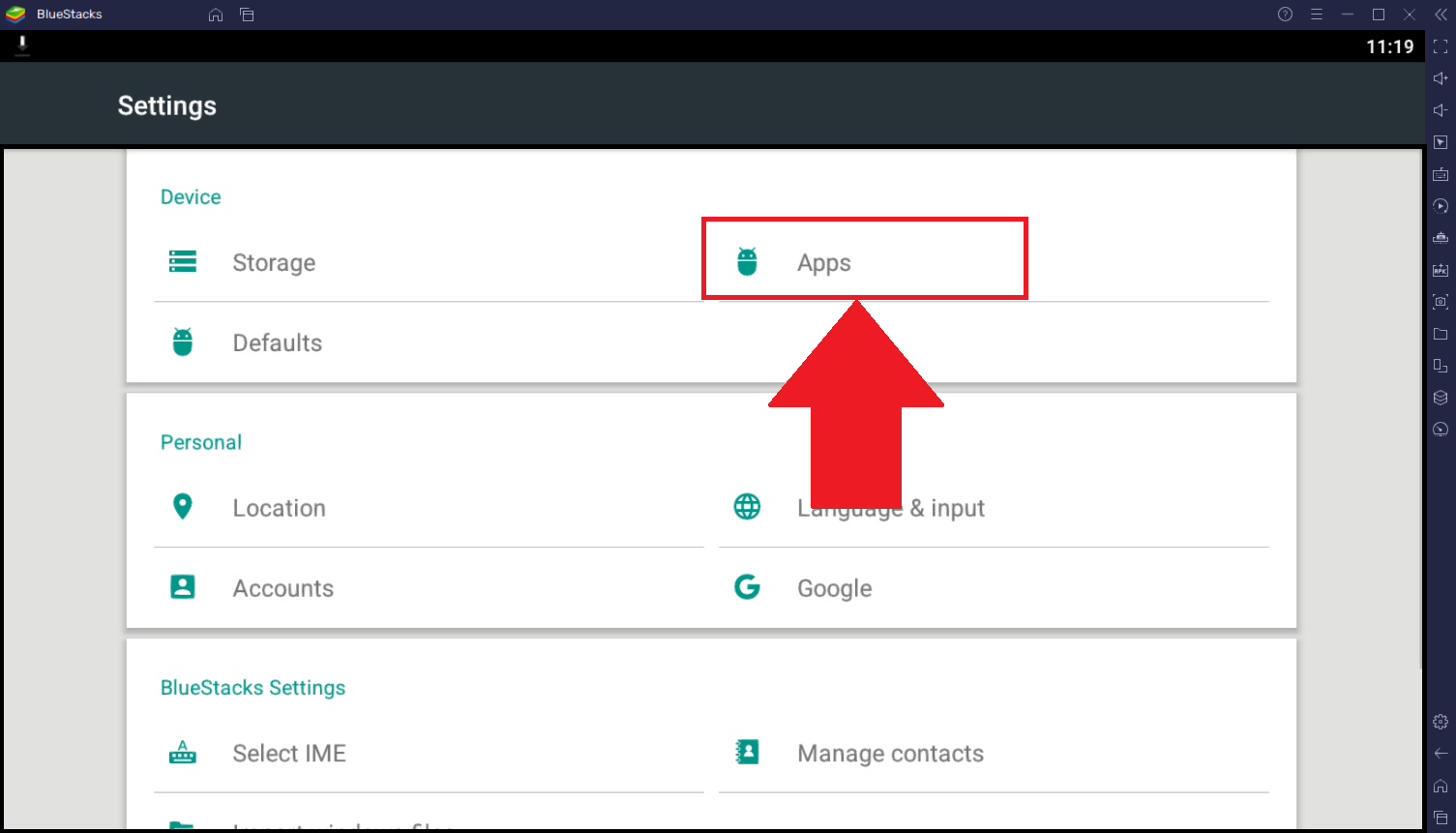Open Storage settings
Image resolution: width=1456 pixels, height=833 pixels.
tap(274, 263)
